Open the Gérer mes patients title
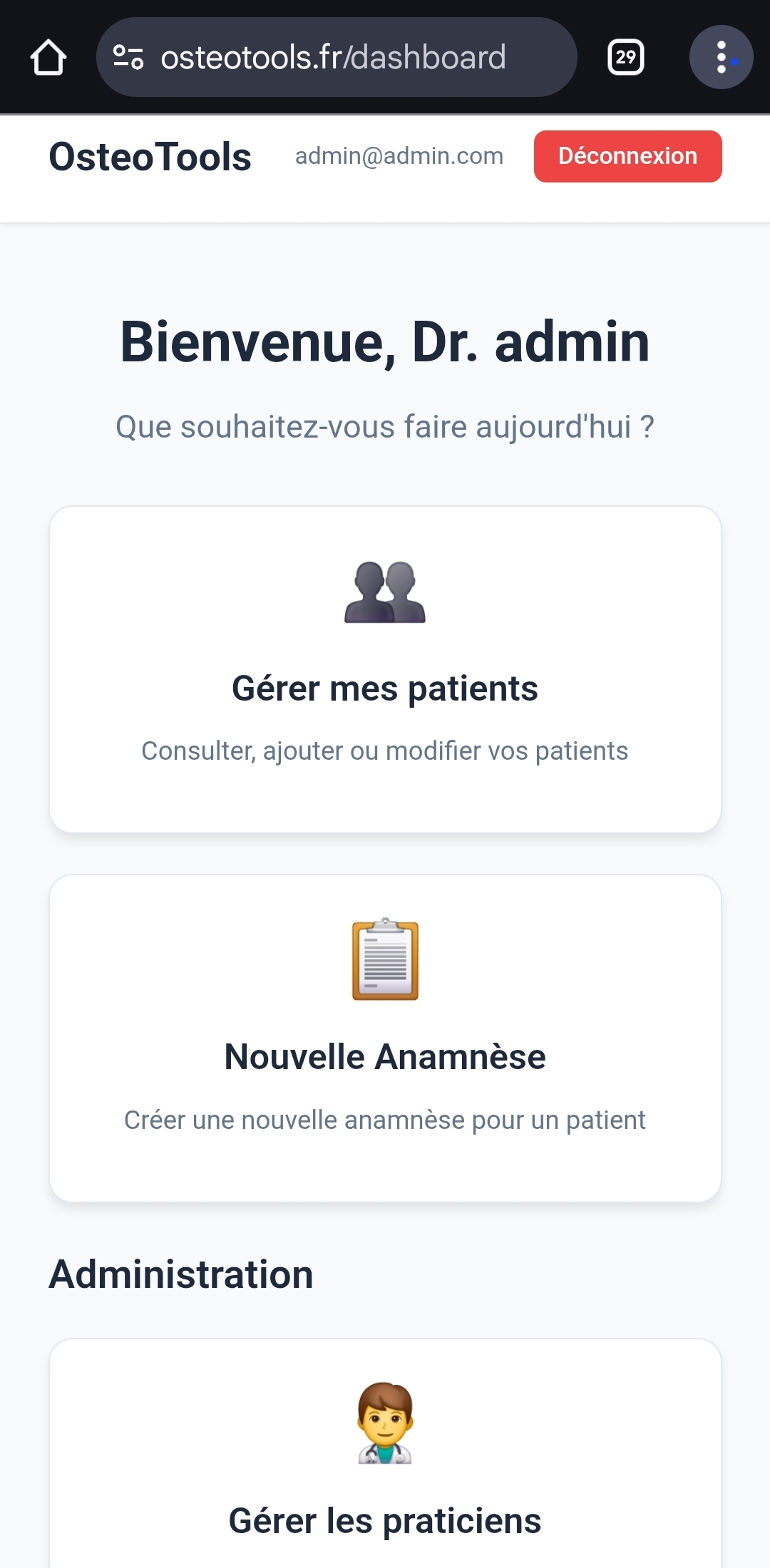770x1568 pixels. tap(385, 688)
